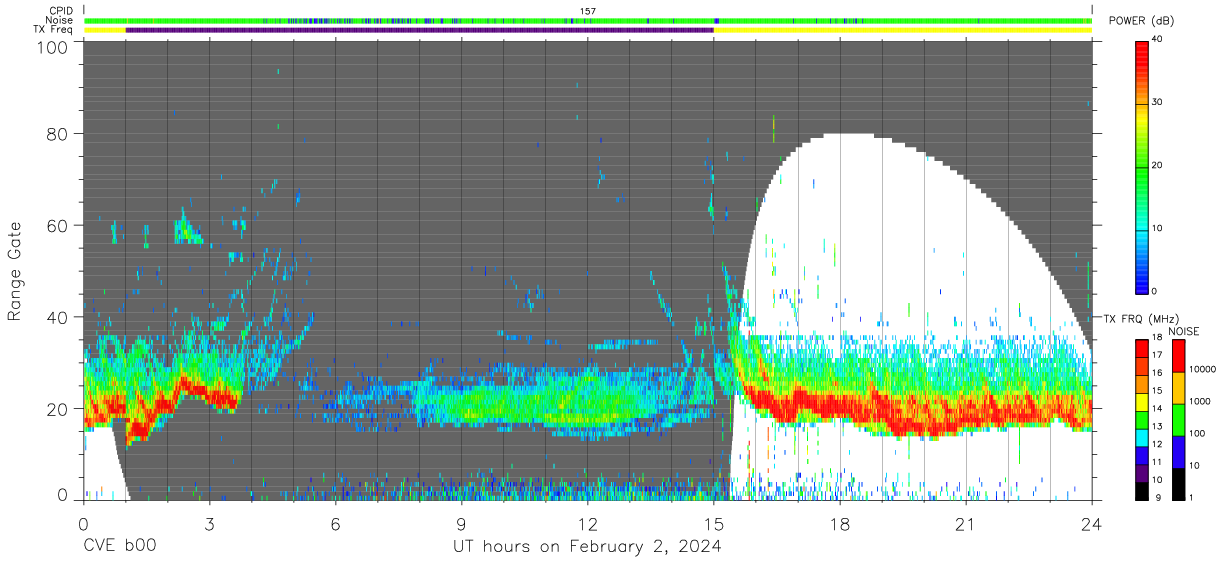The image size is (1228, 567).
Task: Click the green middle of the power colorbar
Action: 1142,170
